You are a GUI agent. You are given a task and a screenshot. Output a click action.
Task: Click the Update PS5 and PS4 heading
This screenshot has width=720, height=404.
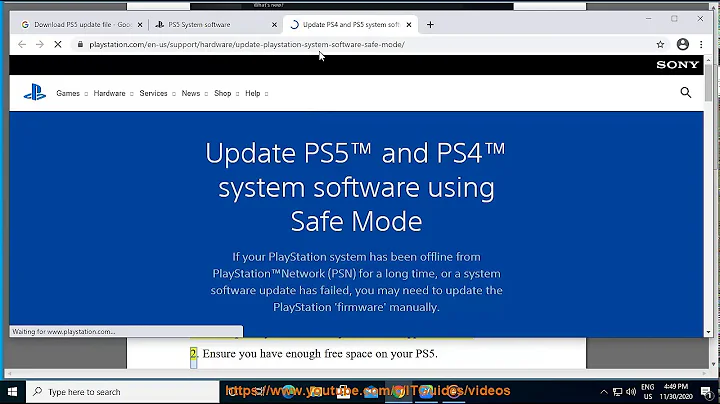[356, 187]
